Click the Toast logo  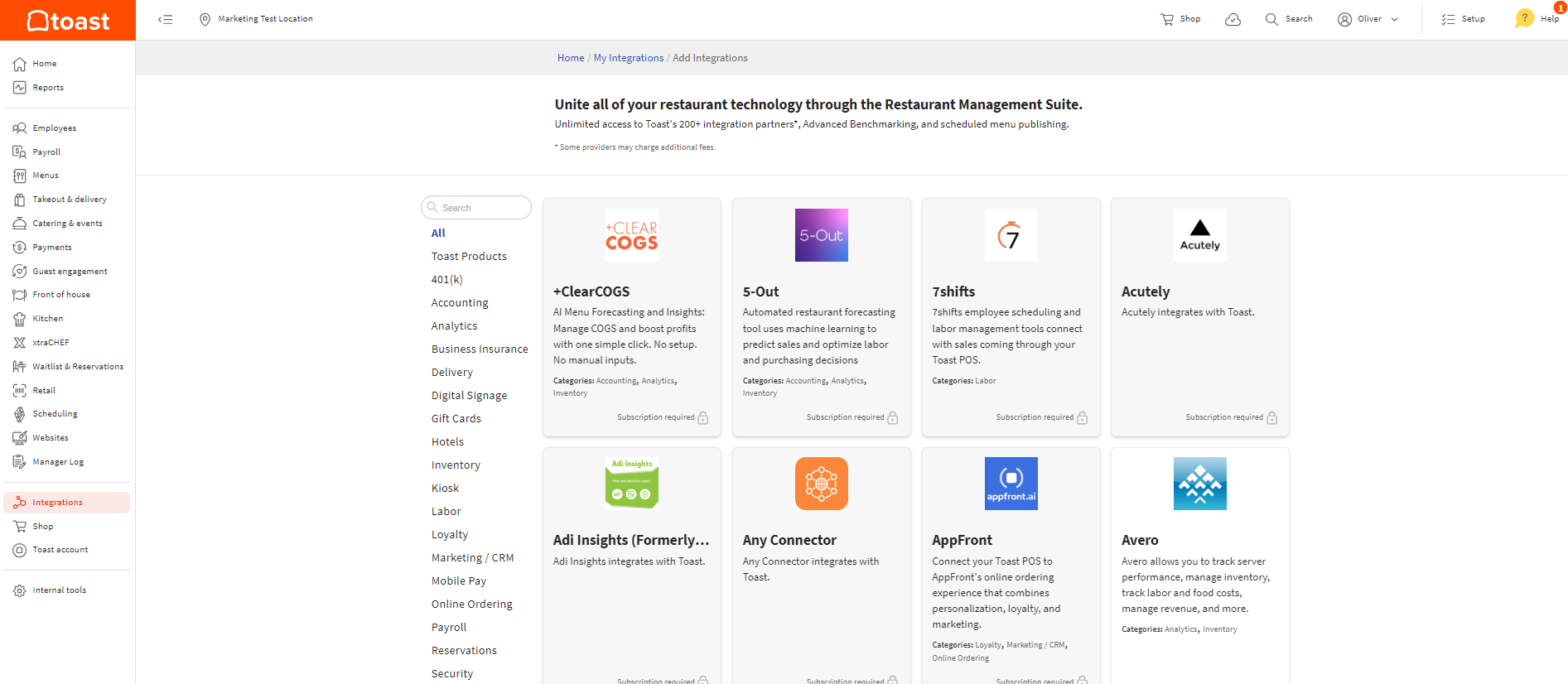68,20
